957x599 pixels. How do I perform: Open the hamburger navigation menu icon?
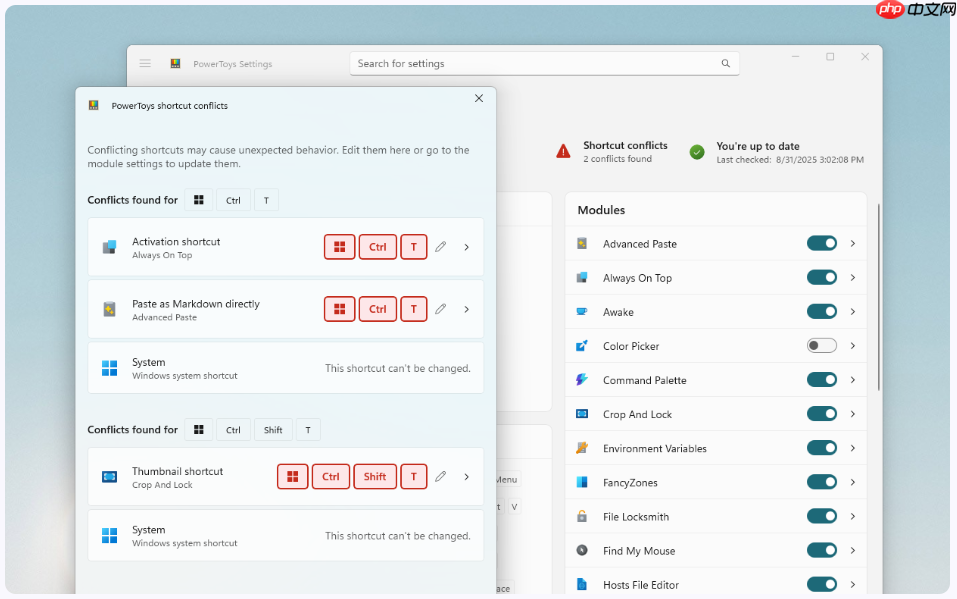[145, 63]
